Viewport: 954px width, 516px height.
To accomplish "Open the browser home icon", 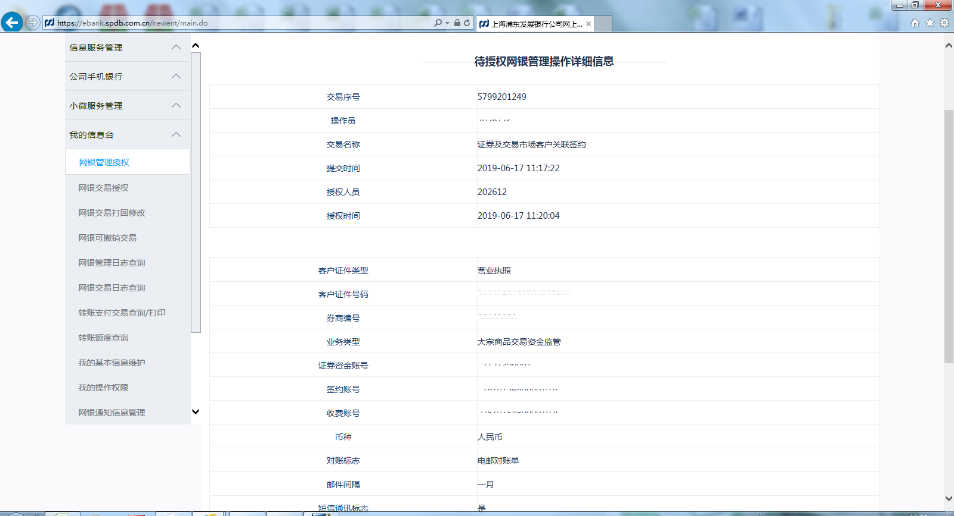I will pos(914,22).
